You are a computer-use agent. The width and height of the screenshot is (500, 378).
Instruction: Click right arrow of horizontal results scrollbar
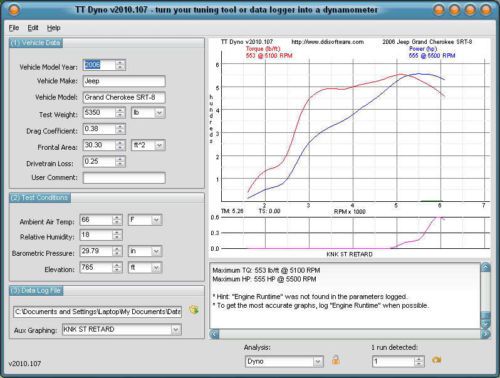pos(485,334)
